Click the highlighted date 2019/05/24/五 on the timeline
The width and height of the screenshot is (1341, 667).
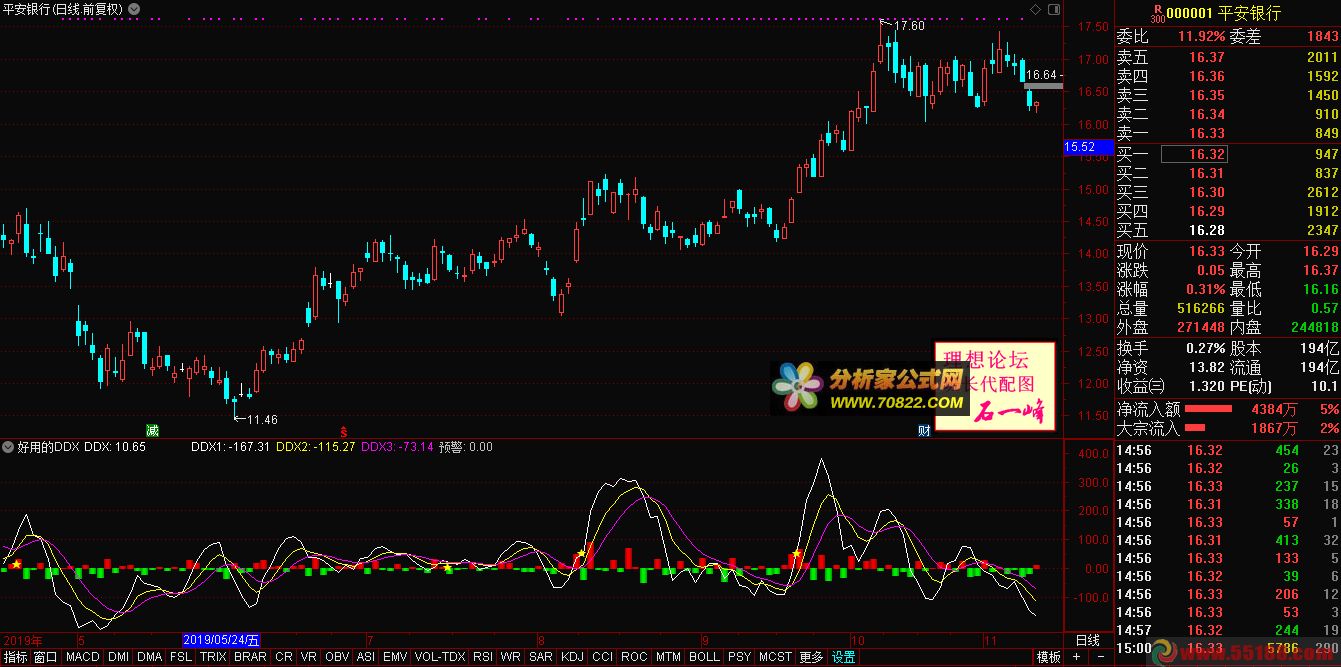222,640
